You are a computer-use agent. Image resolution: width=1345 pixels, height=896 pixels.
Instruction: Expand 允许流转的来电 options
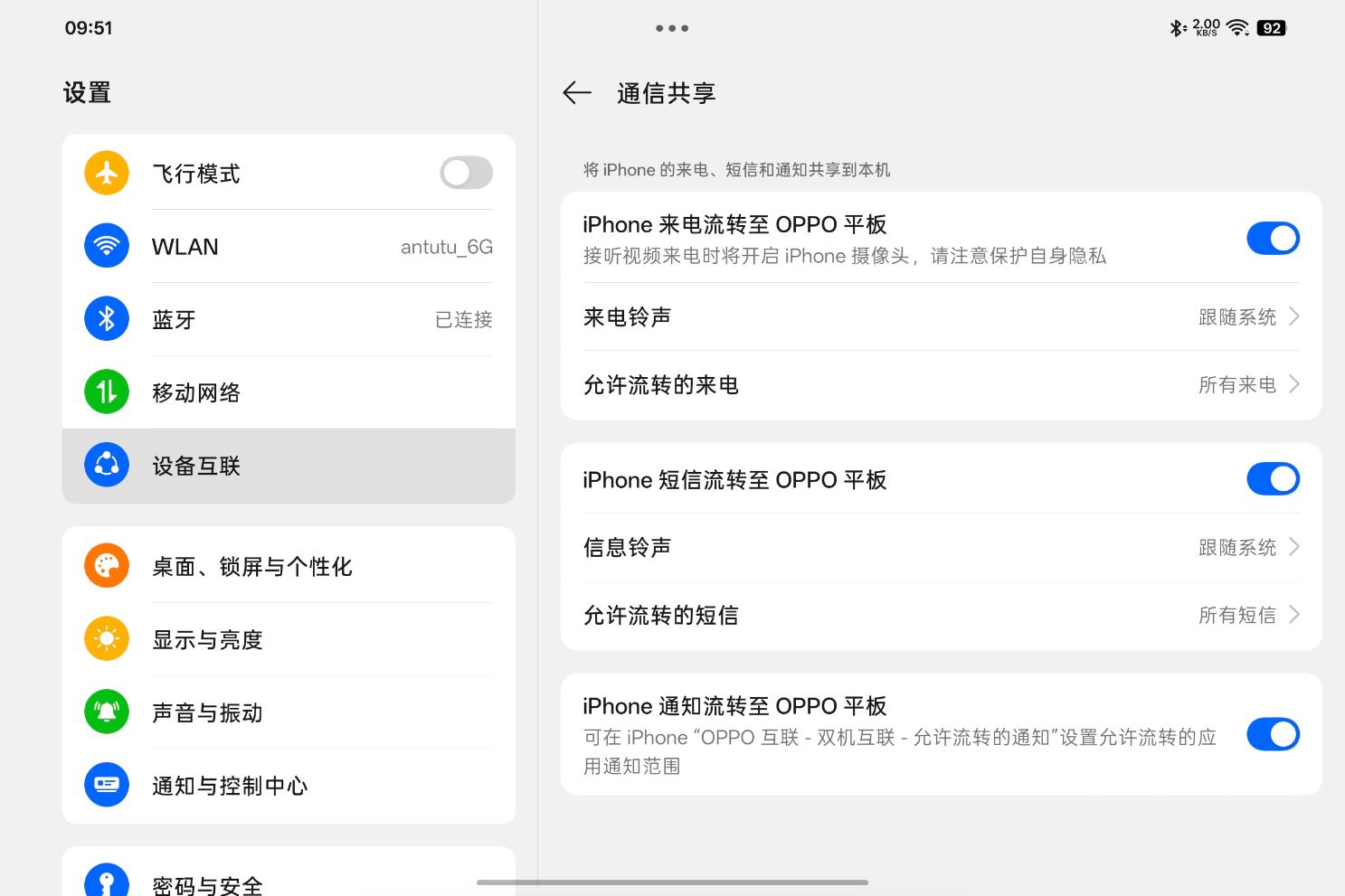click(1294, 384)
